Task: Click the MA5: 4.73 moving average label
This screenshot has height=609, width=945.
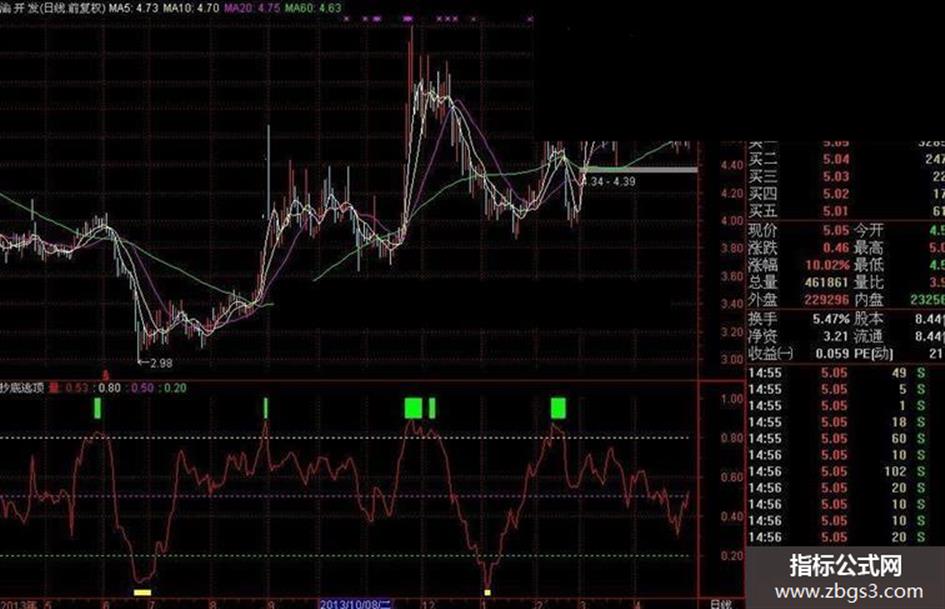Action: [x=134, y=8]
